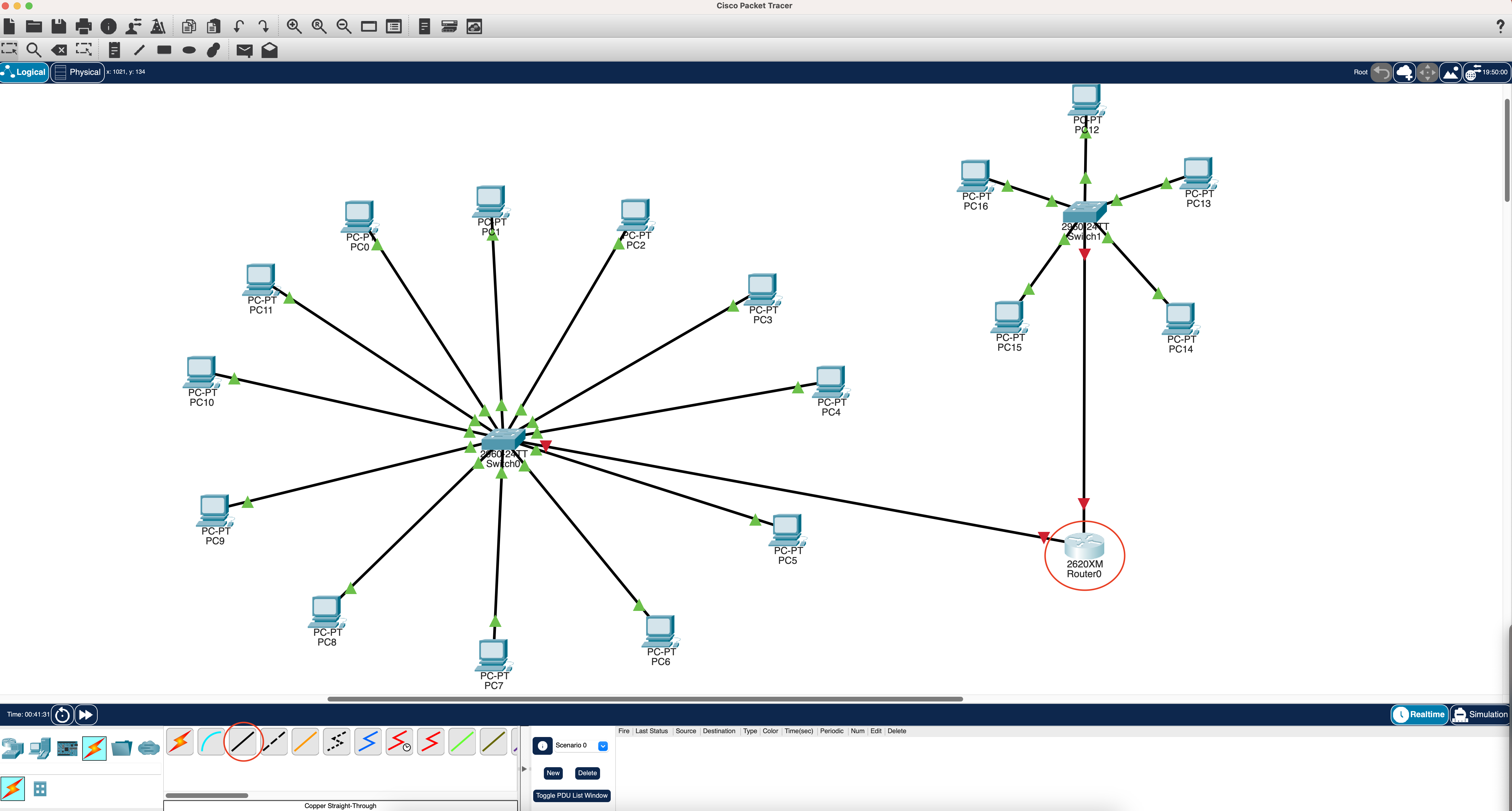Viewport: 1512px width, 811px height.
Task: Select the Inspect magnifier tool
Action: [x=34, y=50]
